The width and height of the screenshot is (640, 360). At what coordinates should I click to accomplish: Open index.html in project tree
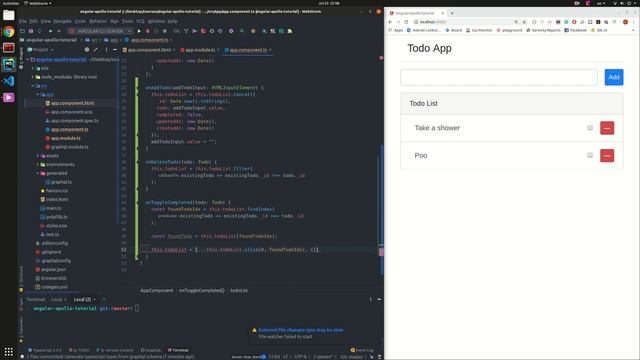click(57, 200)
